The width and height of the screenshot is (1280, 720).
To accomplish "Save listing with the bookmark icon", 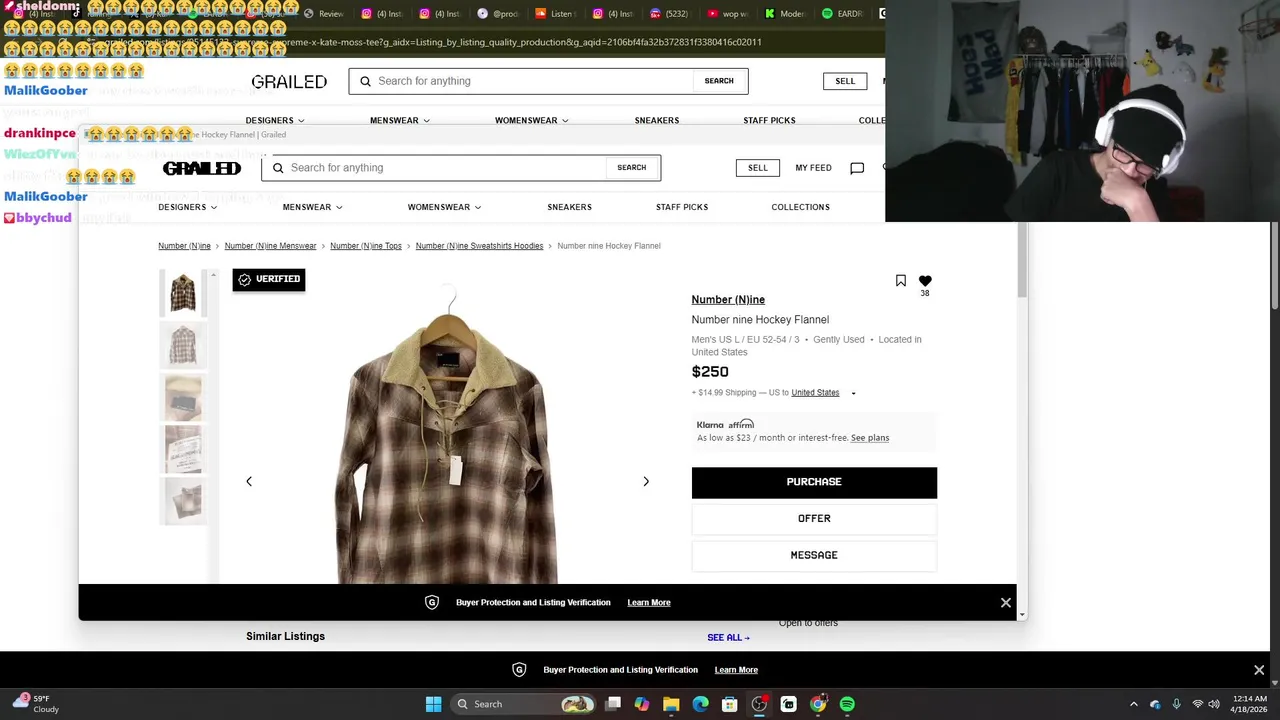I will (901, 281).
